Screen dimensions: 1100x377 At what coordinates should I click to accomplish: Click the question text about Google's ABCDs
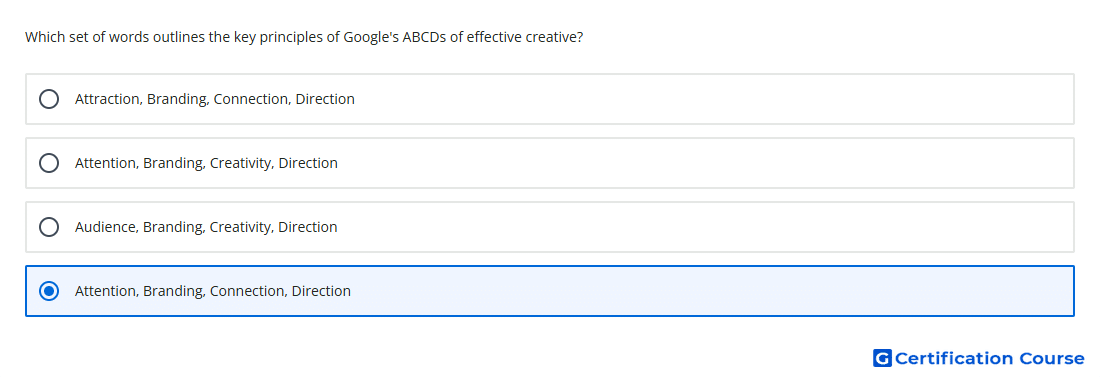[x=304, y=37]
